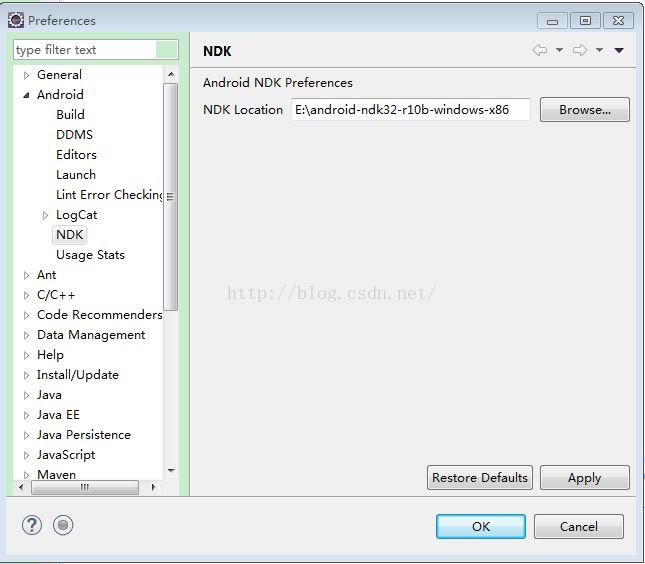
Task: Expand the Install/Update node
Action: [x=27, y=375]
